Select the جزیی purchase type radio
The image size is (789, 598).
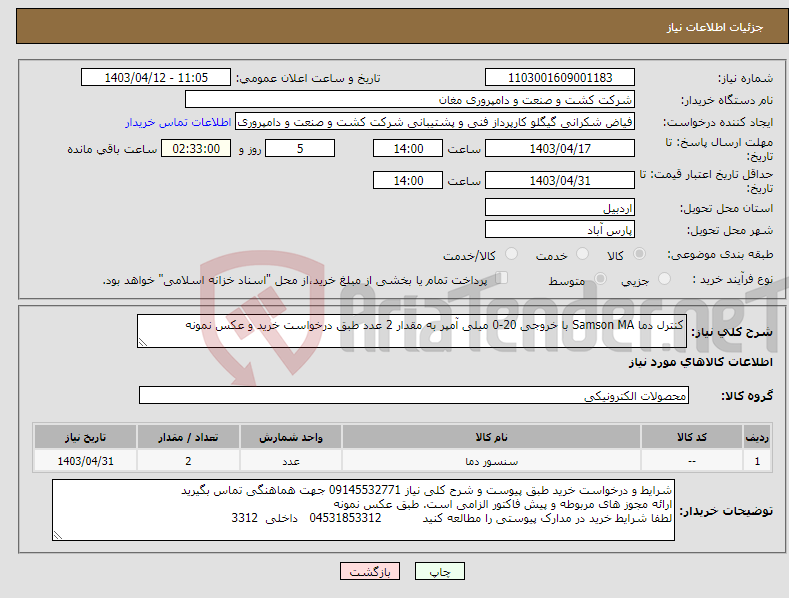tap(664, 278)
